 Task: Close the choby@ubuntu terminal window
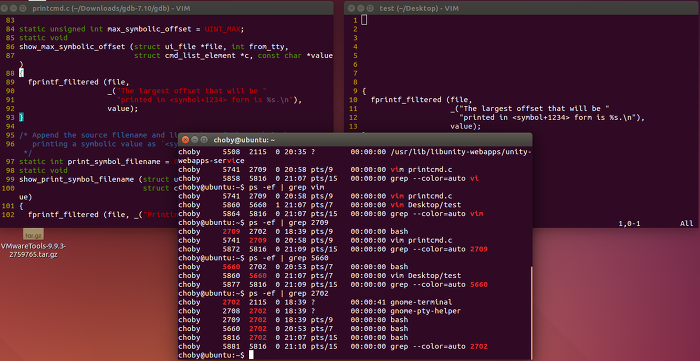click(185, 140)
